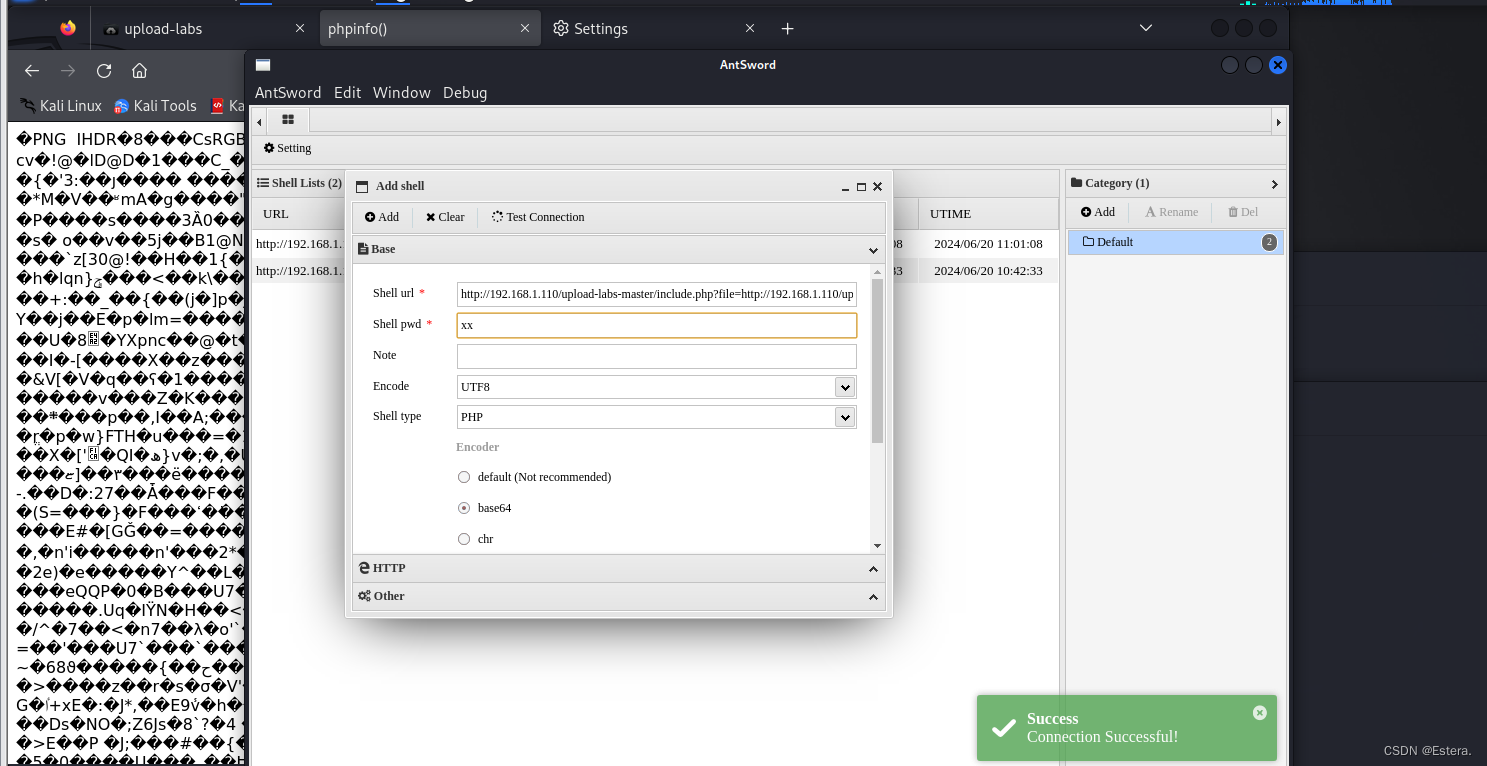Select the base64 encoder radio button
Viewport: 1487px width, 766px height.
(463, 508)
